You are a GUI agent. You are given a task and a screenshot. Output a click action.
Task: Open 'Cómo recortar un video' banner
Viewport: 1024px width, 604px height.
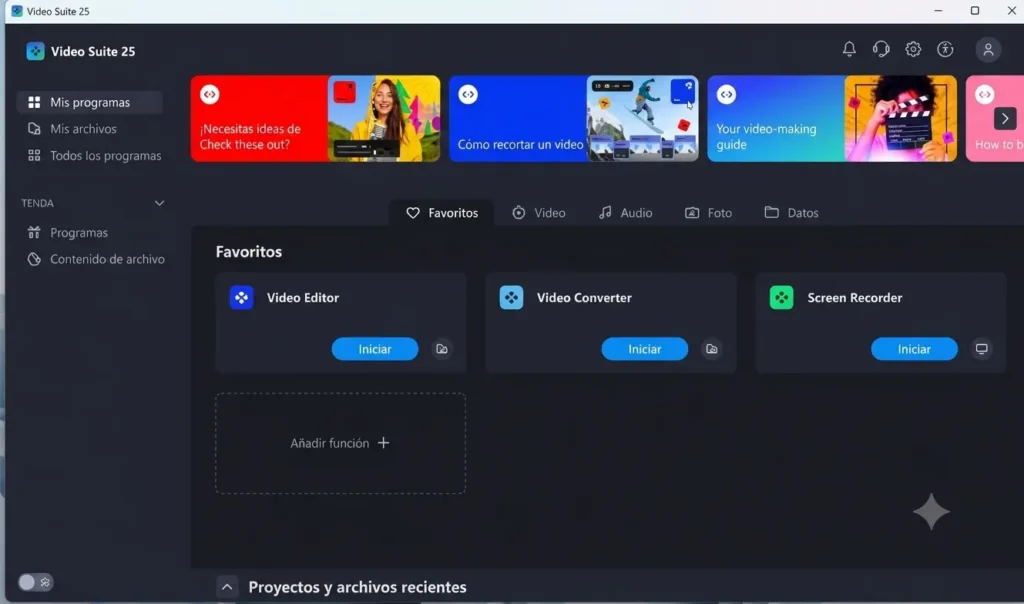[573, 118]
